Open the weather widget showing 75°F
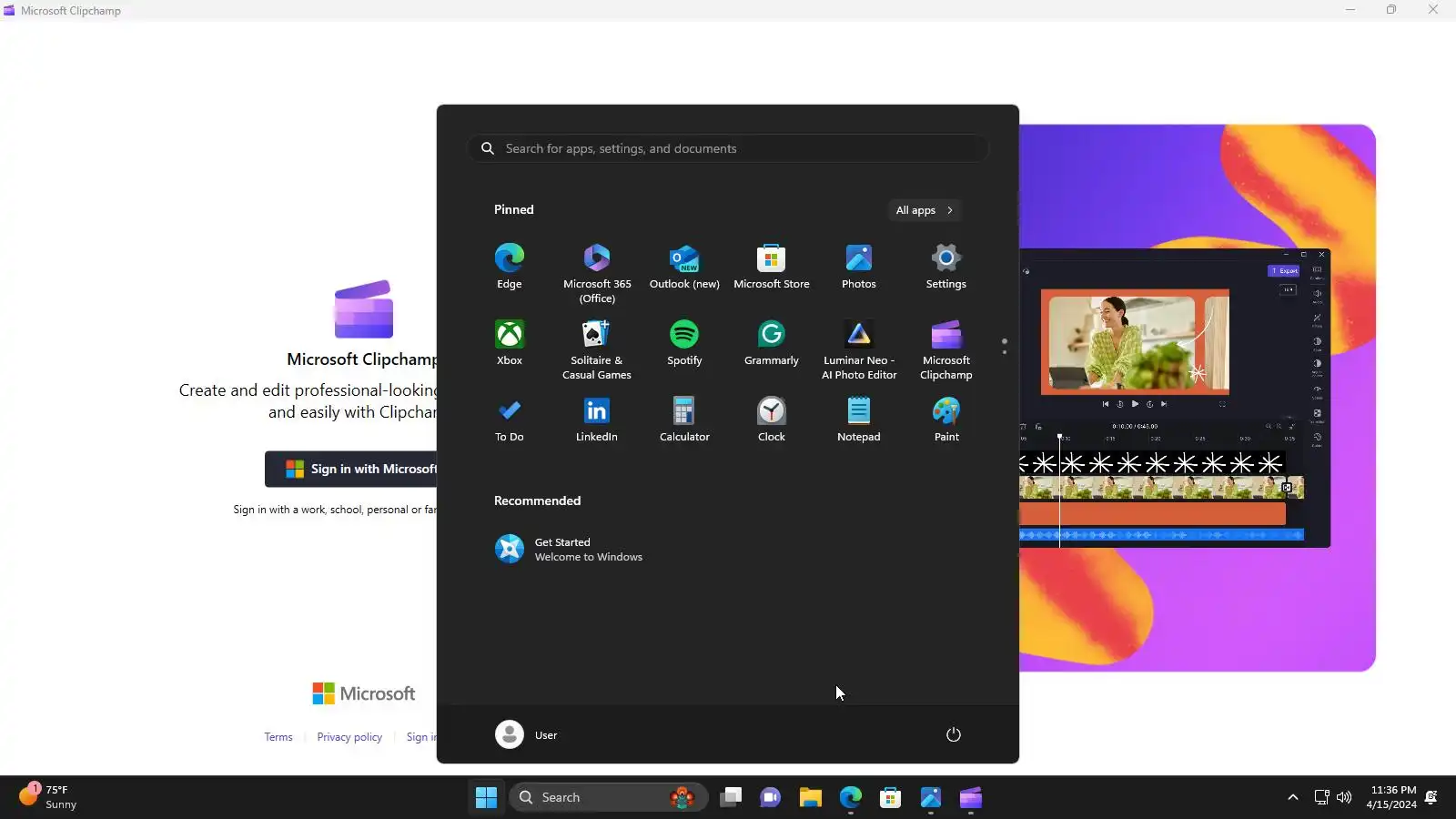The image size is (1456, 819). tap(48, 797)
